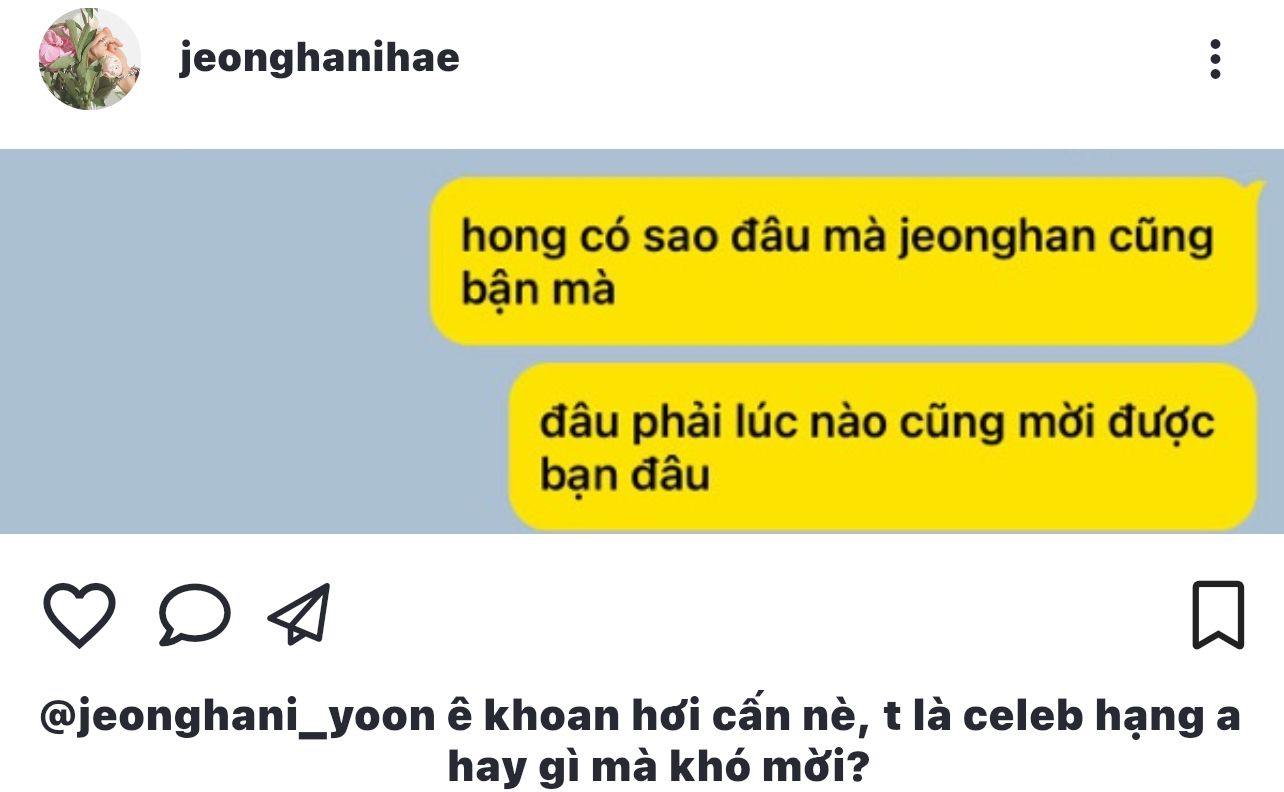Open the three-dot more options menu
The width and height of the screenshot is (1284, 792).
tap(1215, 59)
